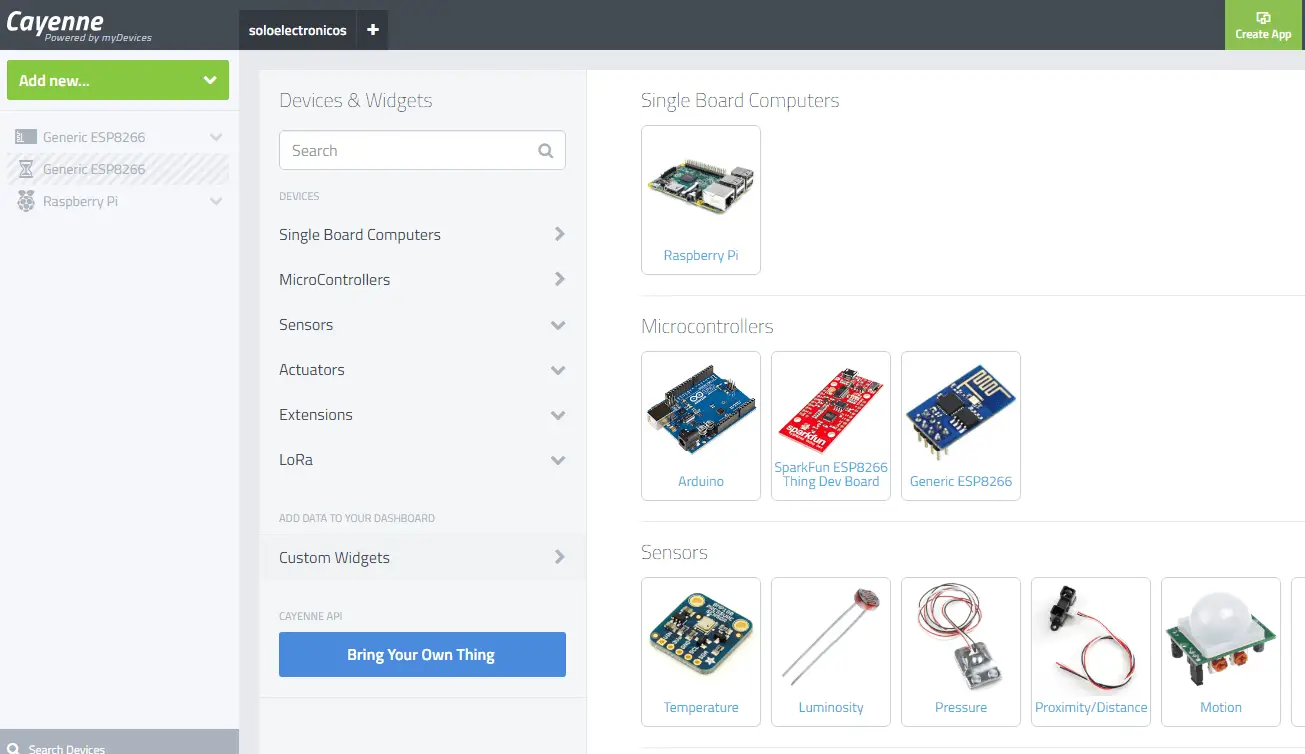
Task: Click the Motion link label
Action: tap(1221, 707)
